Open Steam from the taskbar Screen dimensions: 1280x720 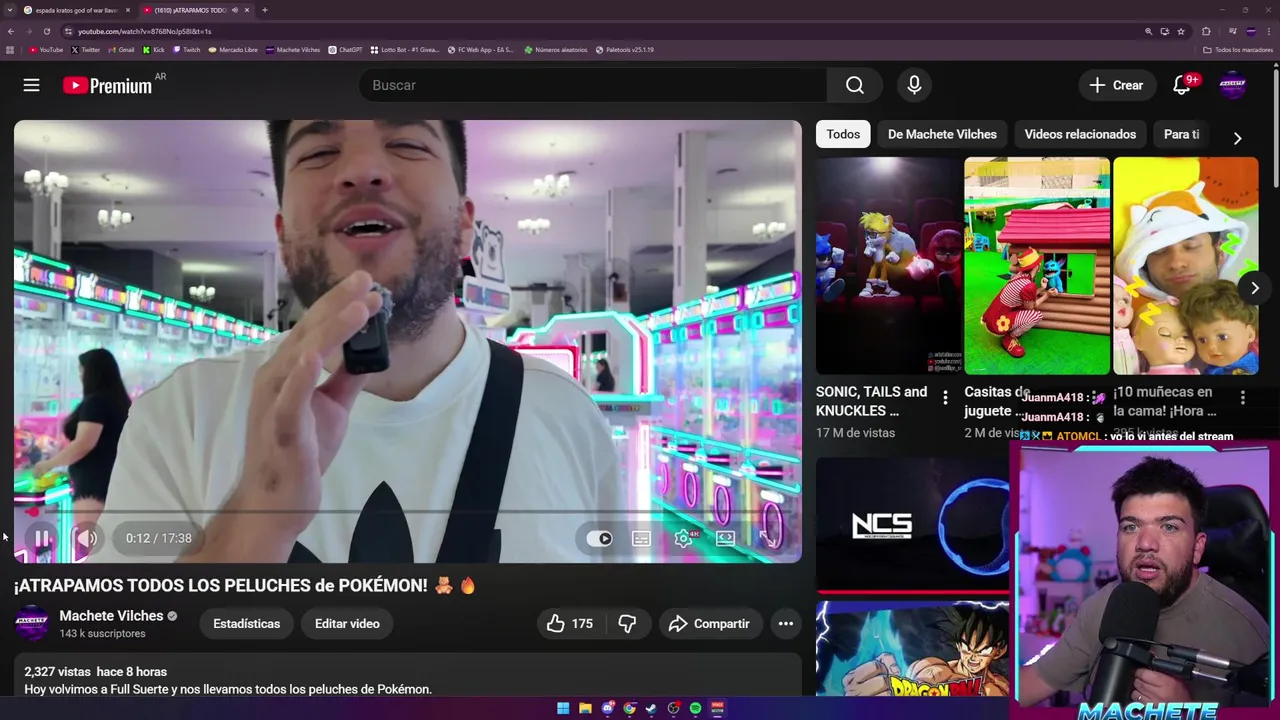651,708
